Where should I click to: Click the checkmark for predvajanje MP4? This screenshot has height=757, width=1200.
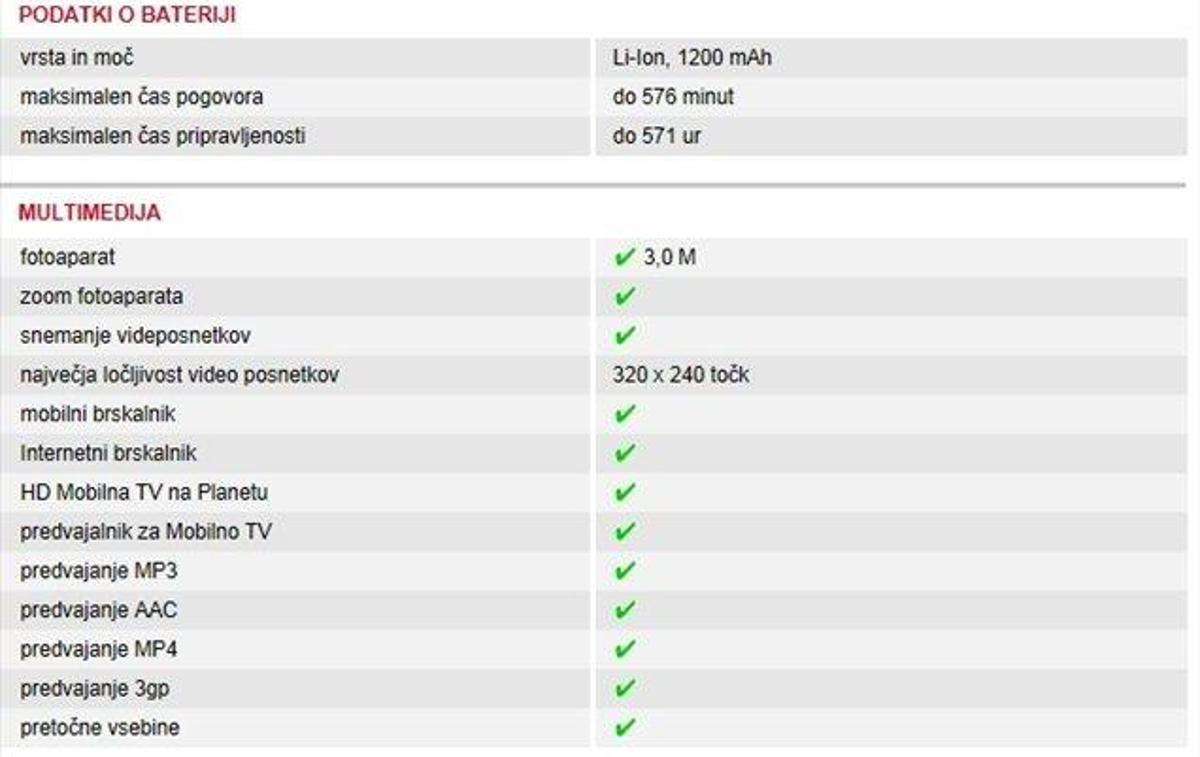click(x=625, y=650)
